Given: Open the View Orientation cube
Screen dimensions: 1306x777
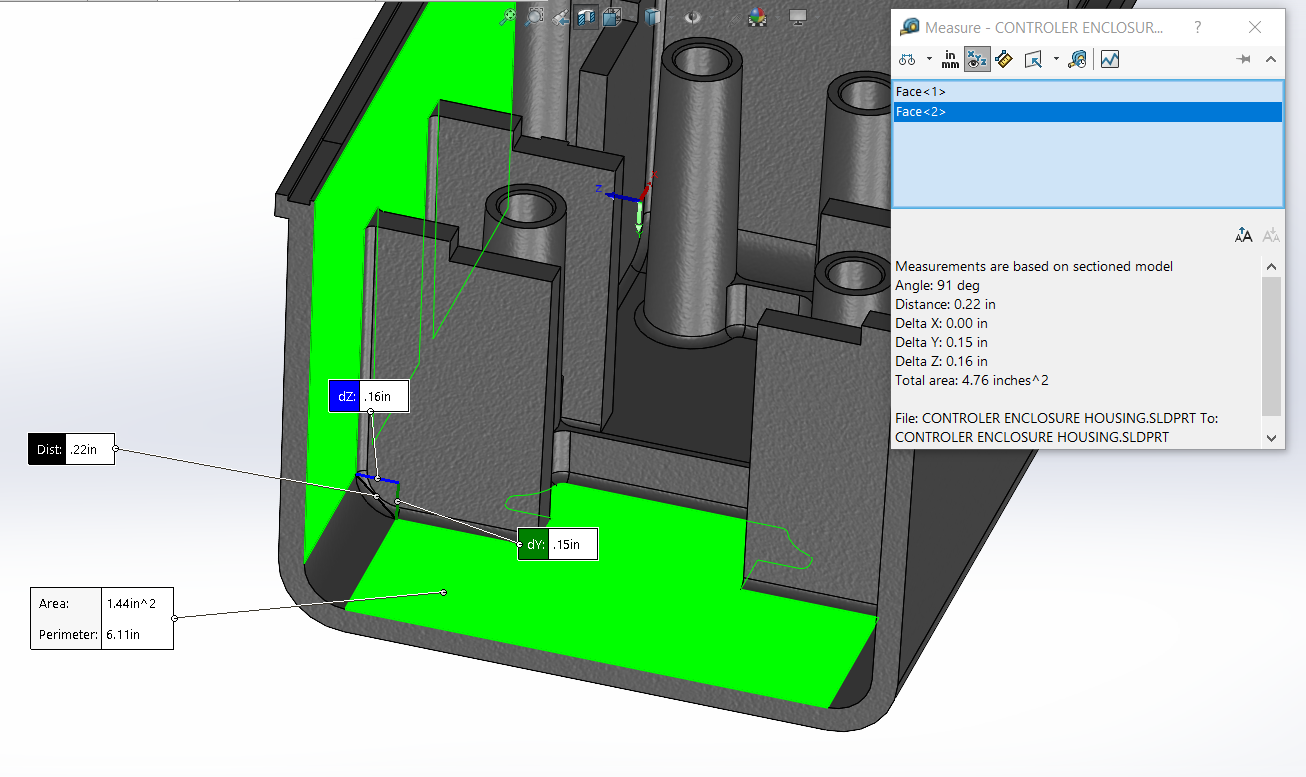Looking at the screenshot, I should (613, 17).
